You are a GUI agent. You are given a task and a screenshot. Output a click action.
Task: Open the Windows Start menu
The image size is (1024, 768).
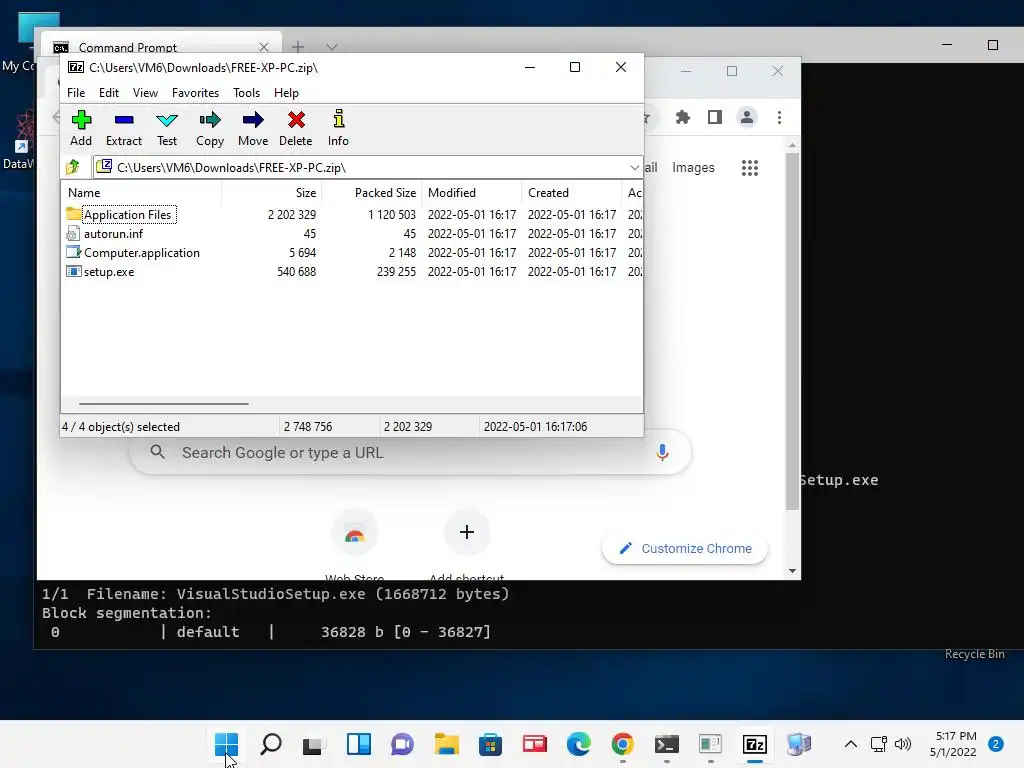pyautogui.click(x=227, y=744)
